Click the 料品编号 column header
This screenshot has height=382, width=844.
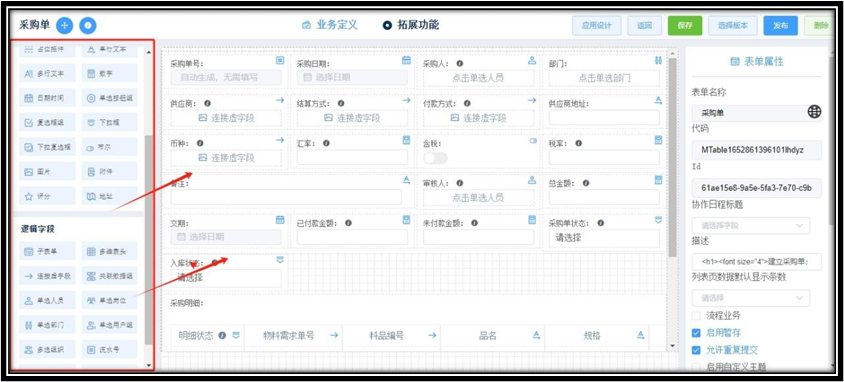point(391,336)
